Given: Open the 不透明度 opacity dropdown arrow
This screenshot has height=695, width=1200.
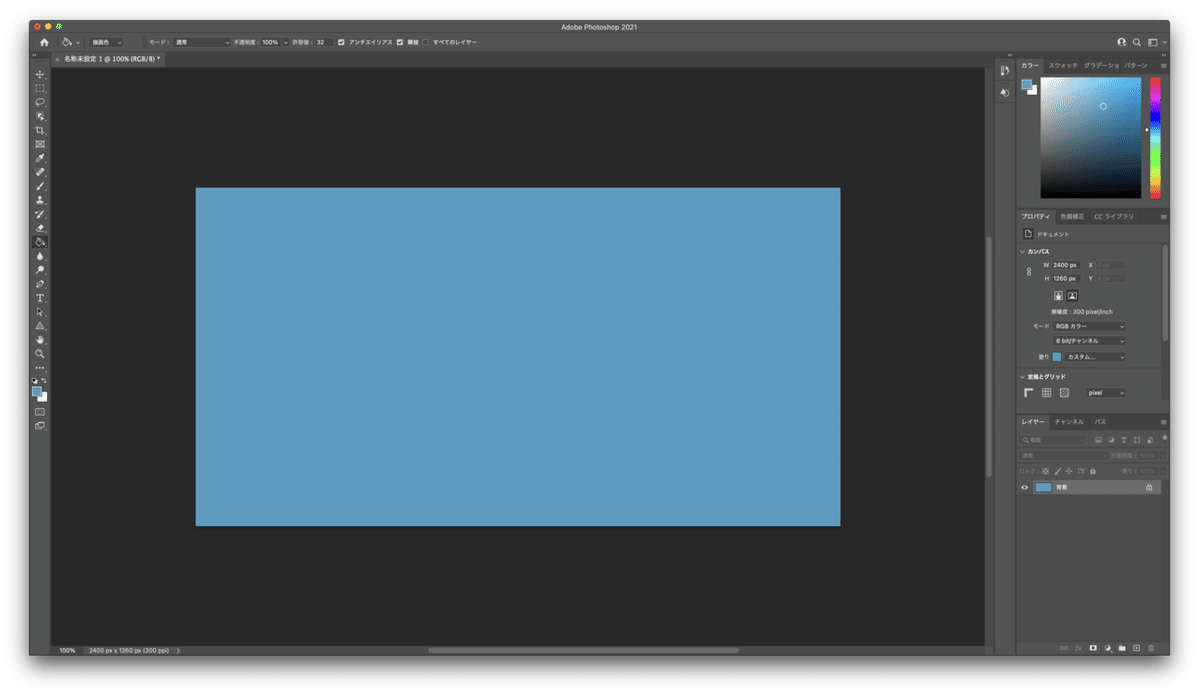Looking at the screenshot, I should 284,43.
